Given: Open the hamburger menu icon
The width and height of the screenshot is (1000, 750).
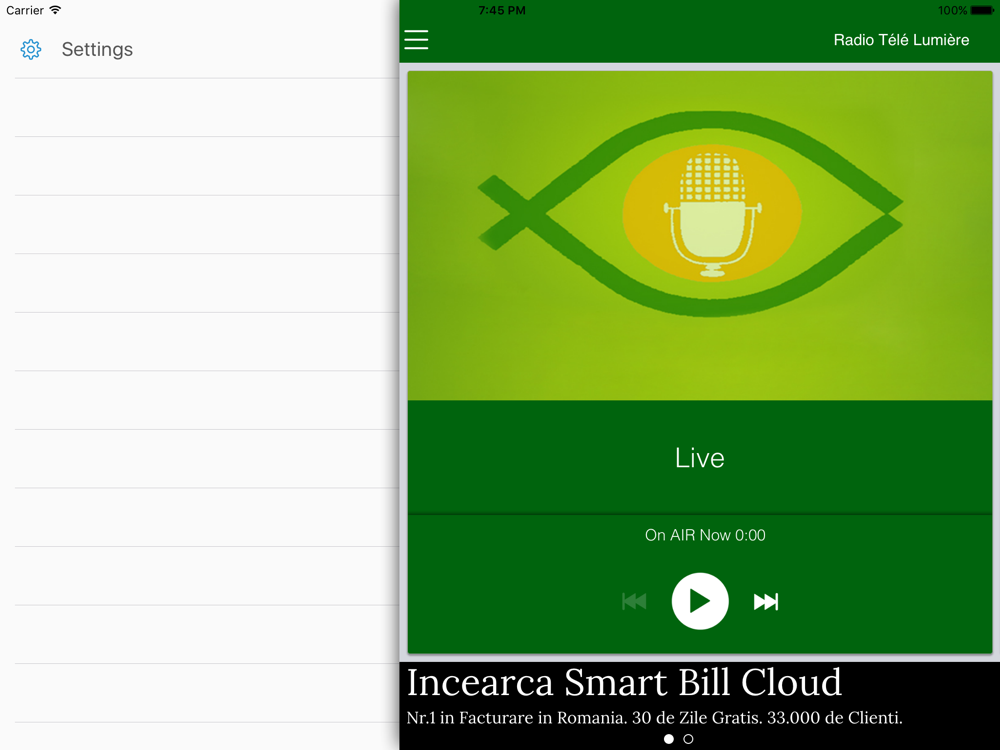Looking at the screenshot, I should (x=416, y=40).
